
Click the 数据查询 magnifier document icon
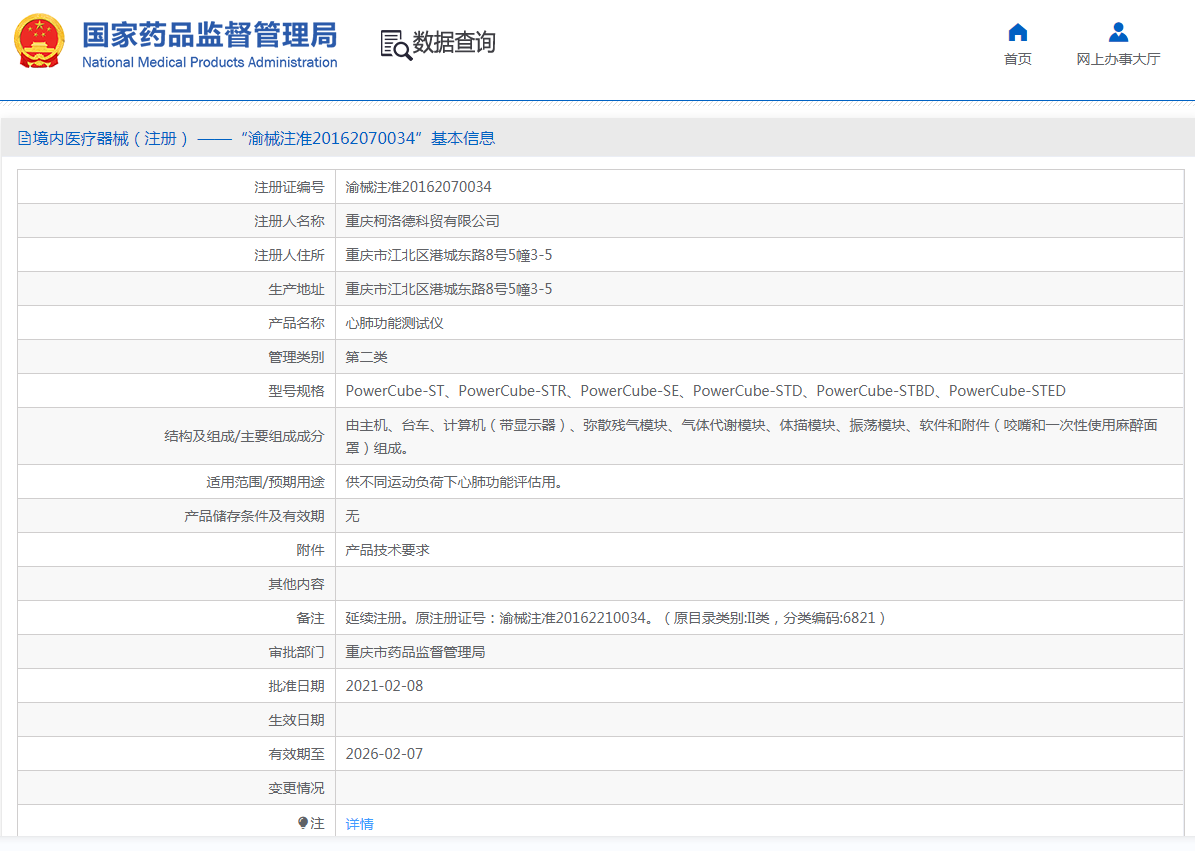[395, 44]
